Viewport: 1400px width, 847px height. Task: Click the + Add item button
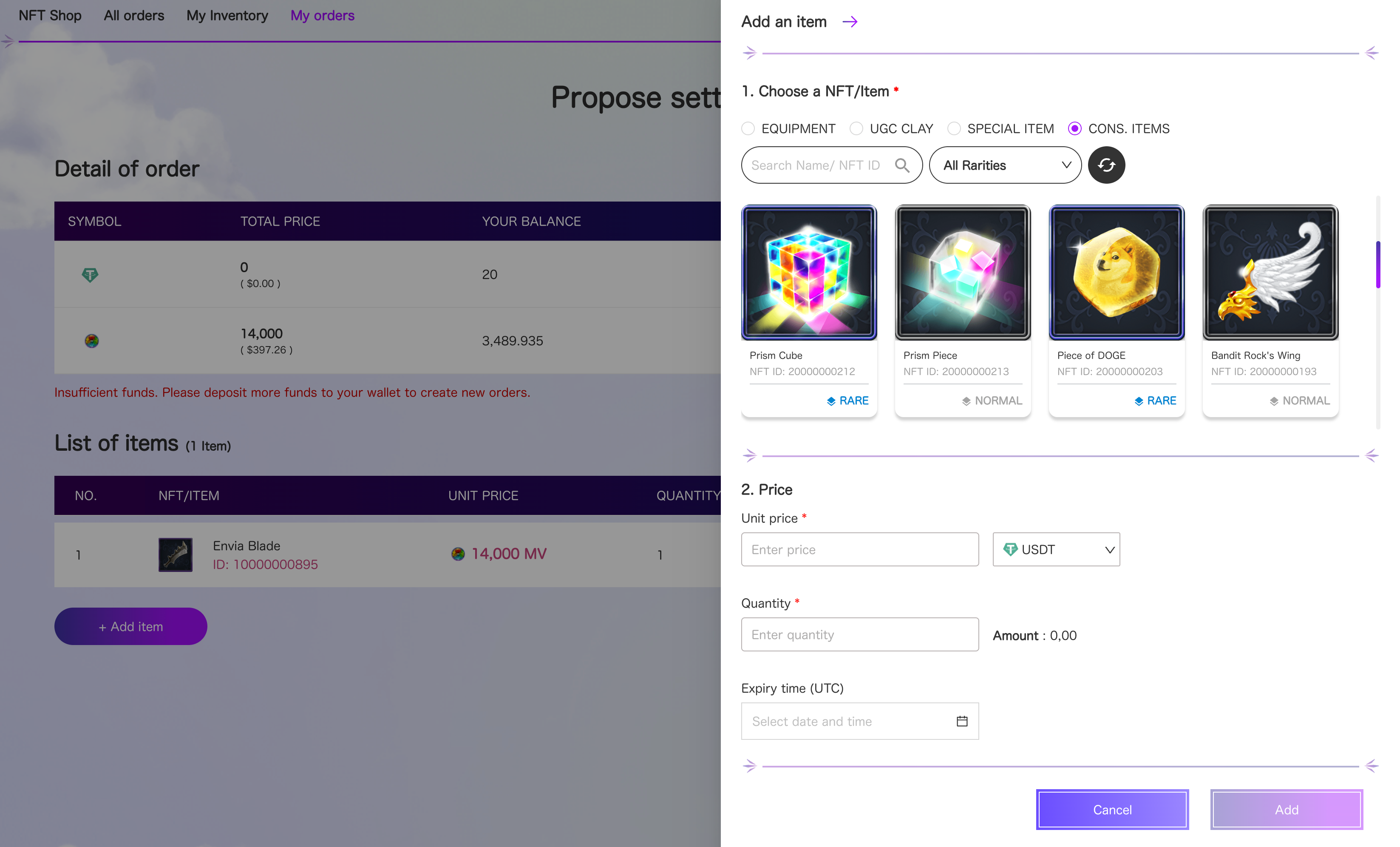(x=130, y=626)
